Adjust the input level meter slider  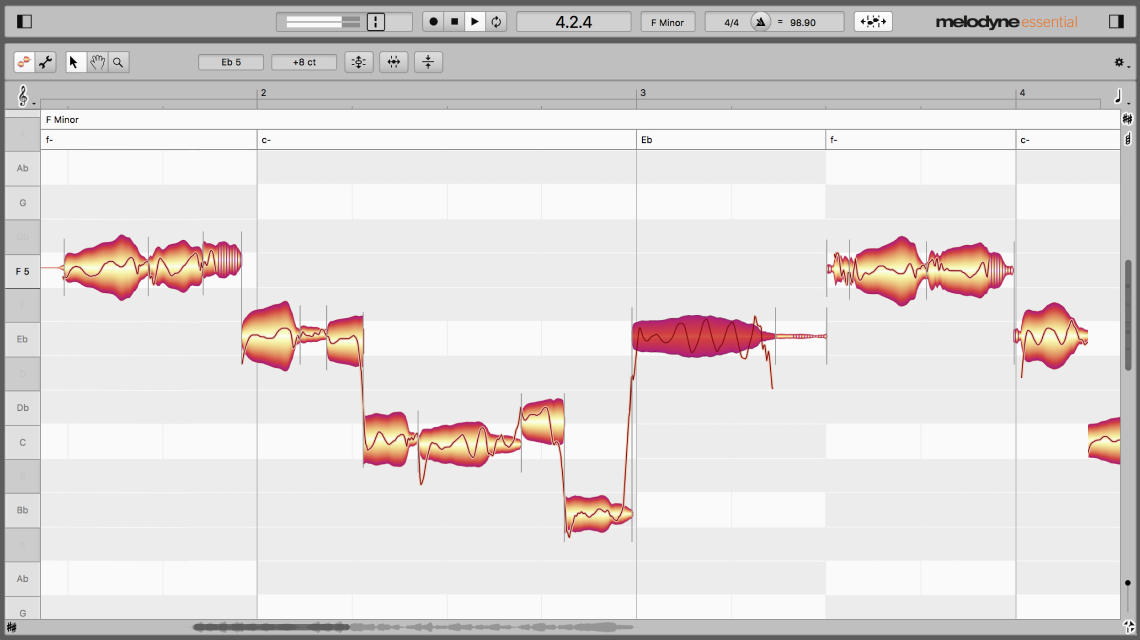point(323,22)
